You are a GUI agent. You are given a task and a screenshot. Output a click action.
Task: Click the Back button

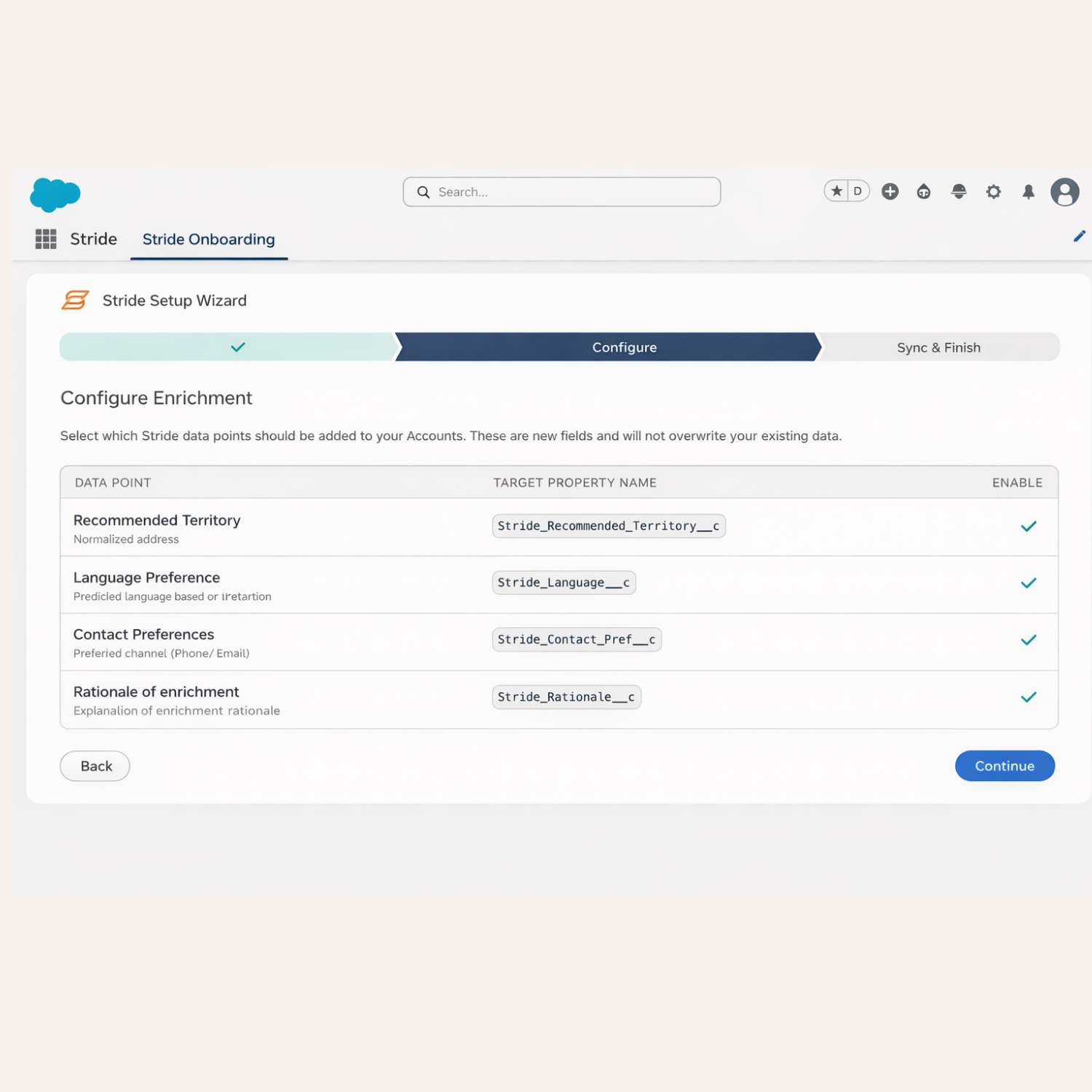(x=95, y=766)
